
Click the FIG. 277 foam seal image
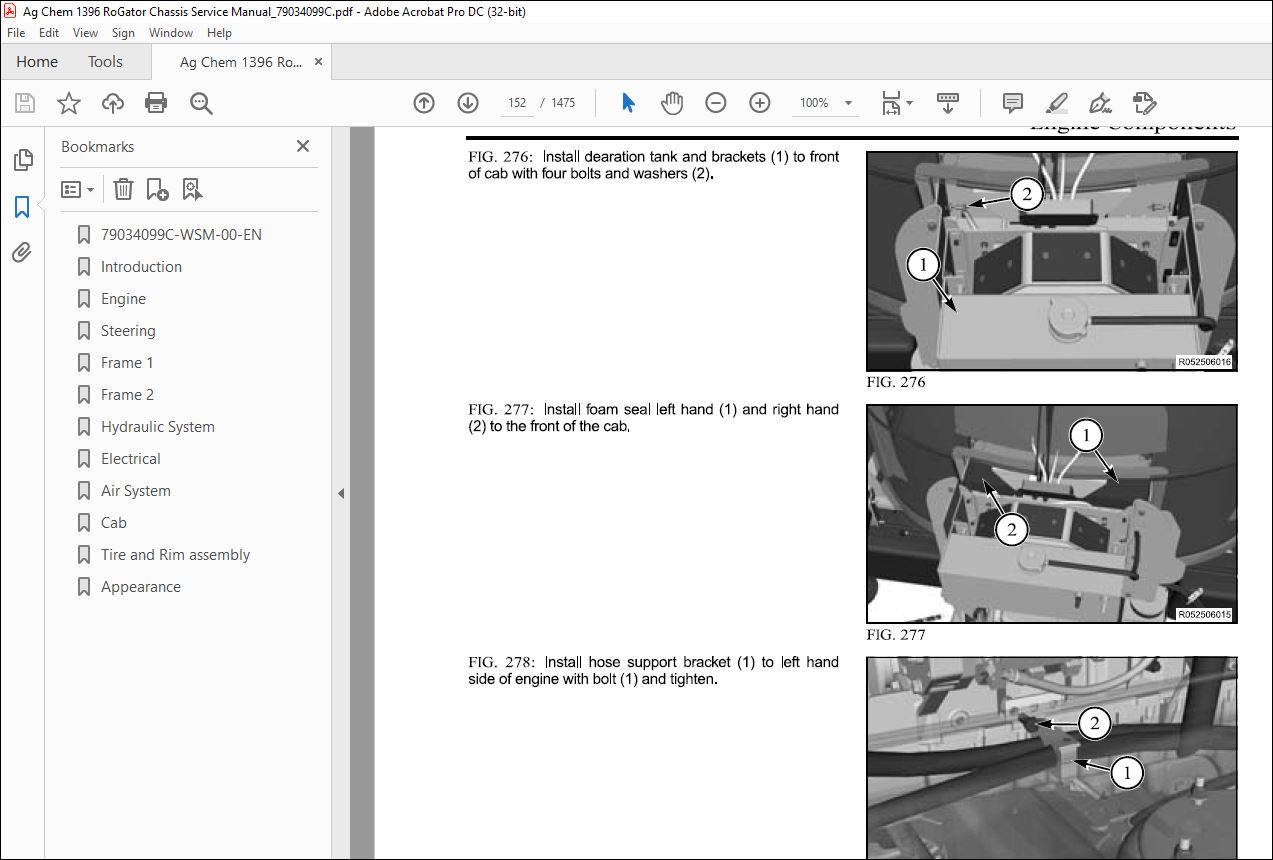click(x=1052, y=514)
